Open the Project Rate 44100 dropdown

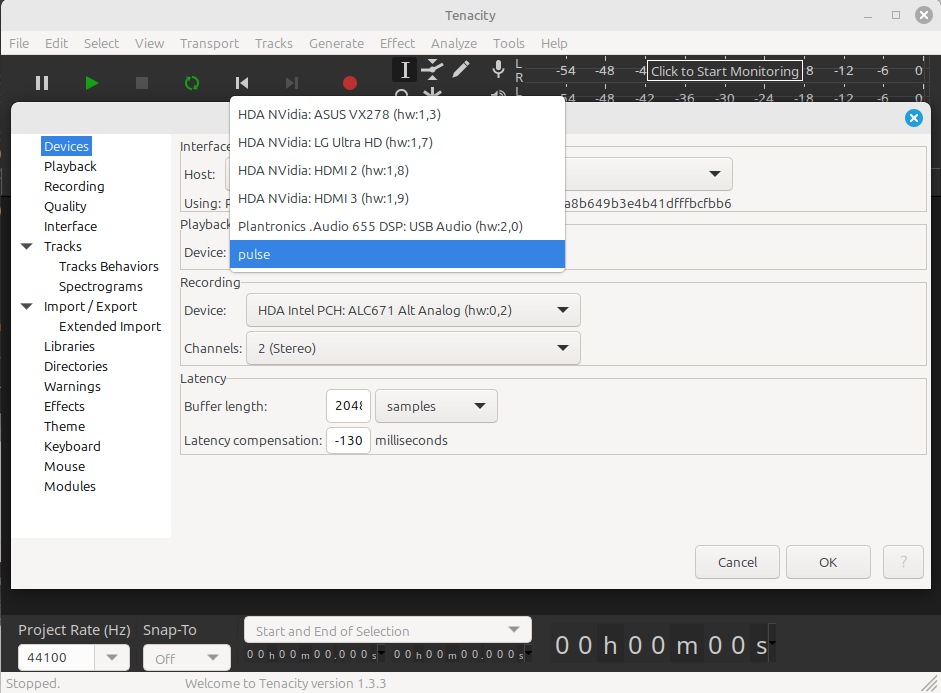112,658
